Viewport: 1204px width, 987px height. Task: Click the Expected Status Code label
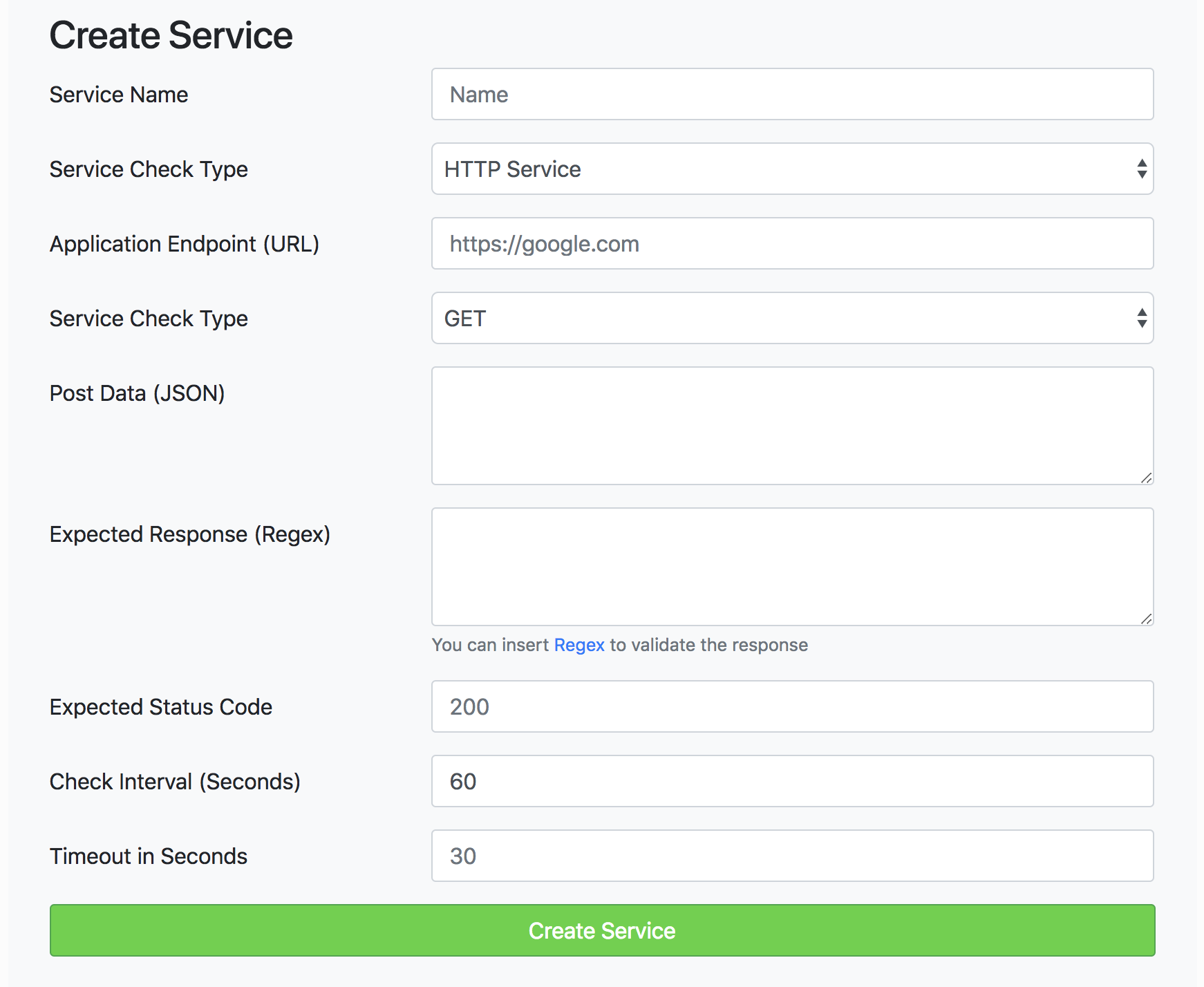point(160,706)
